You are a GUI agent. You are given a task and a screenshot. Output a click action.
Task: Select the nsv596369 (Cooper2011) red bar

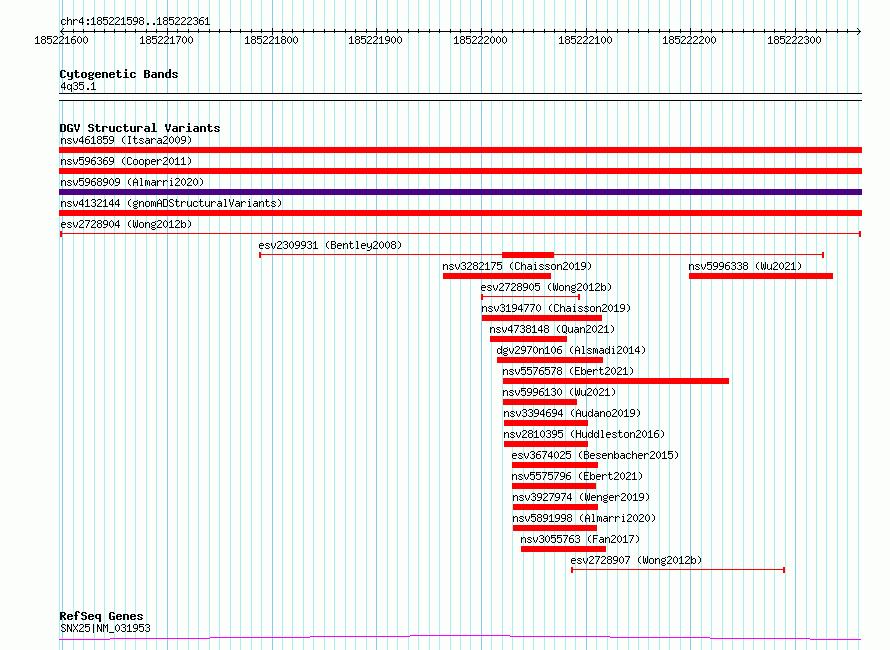coord(460,171)
